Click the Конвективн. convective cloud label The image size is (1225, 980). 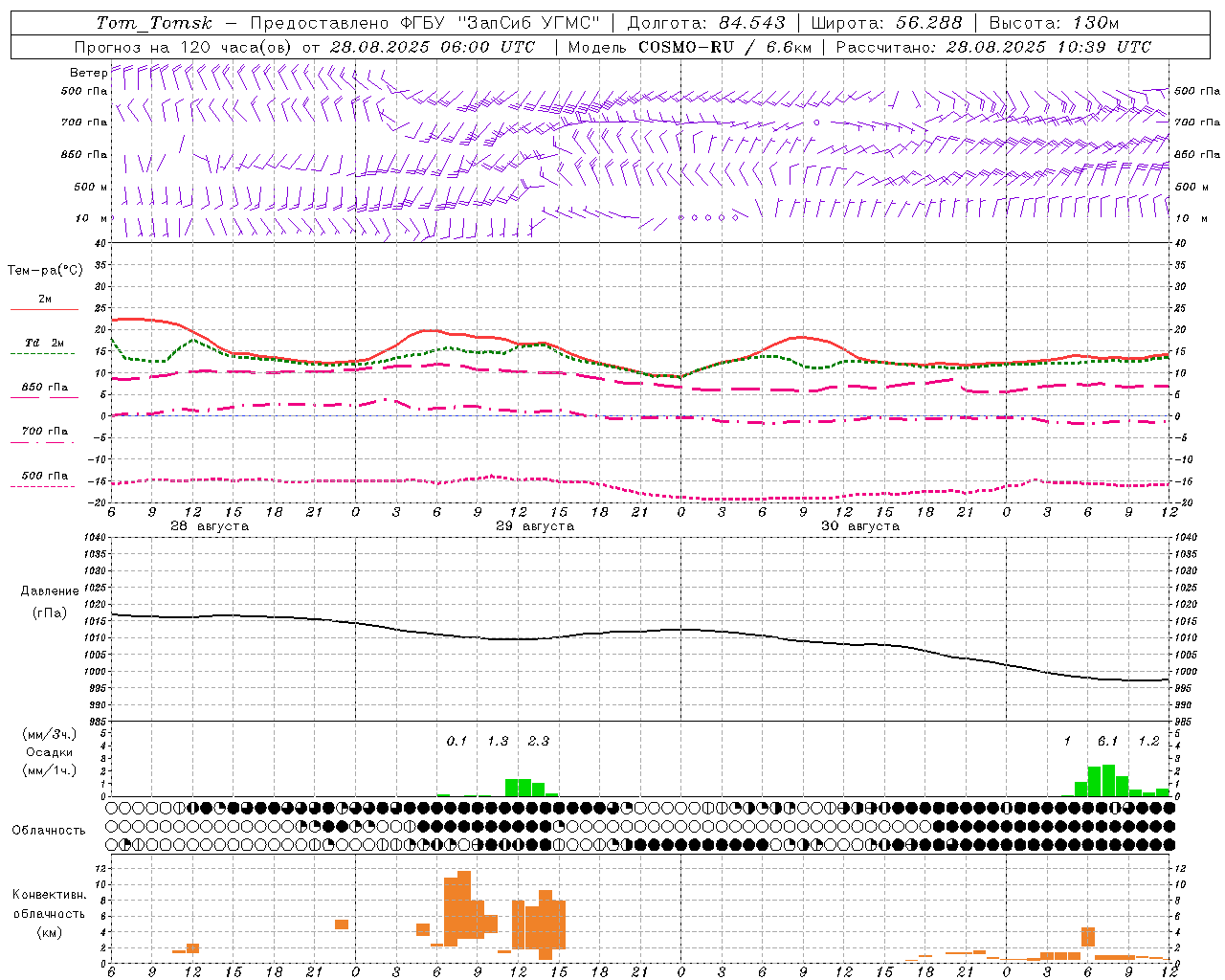[50, 895]
